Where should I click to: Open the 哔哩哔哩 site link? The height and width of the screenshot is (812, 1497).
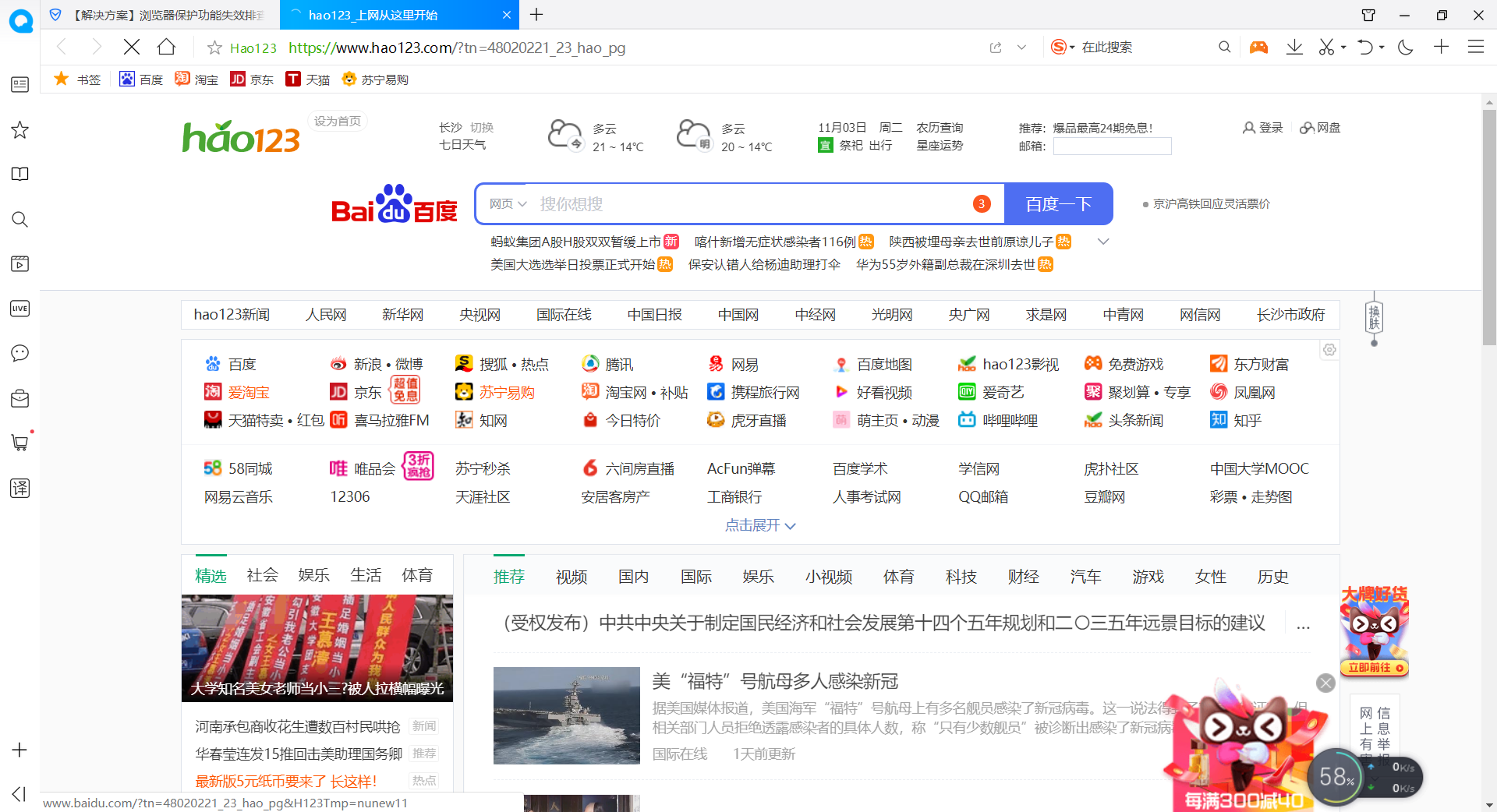click(999, 420)
